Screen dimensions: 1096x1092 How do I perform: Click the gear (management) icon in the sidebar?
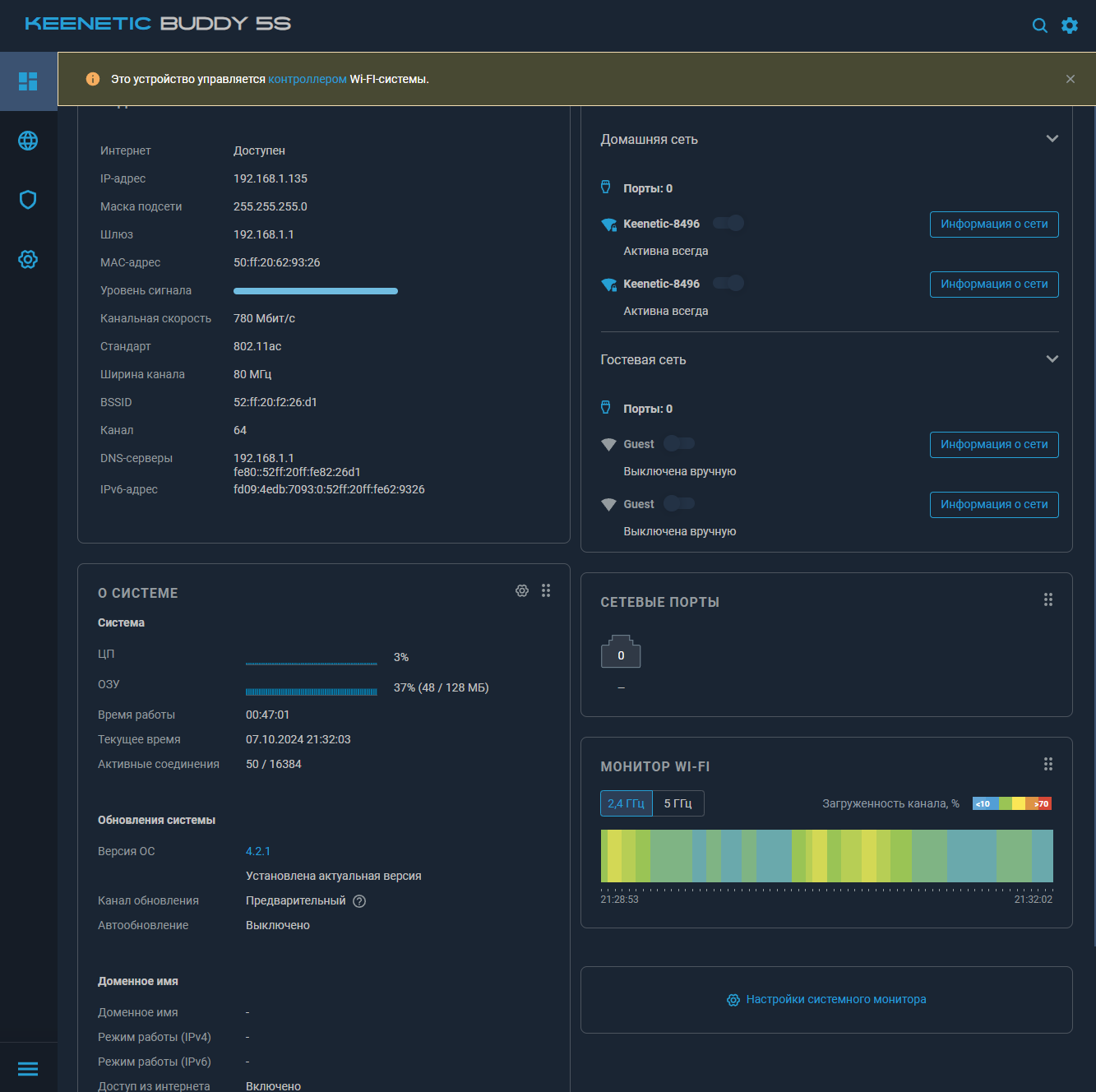point(28,259)
